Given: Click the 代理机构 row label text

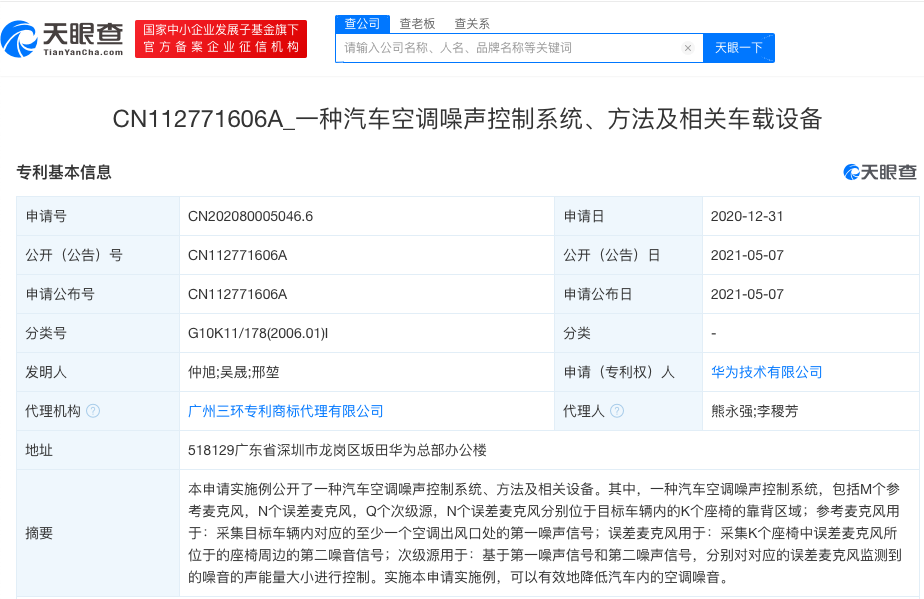Looking at the screenshot, I should tap(53, 411).
